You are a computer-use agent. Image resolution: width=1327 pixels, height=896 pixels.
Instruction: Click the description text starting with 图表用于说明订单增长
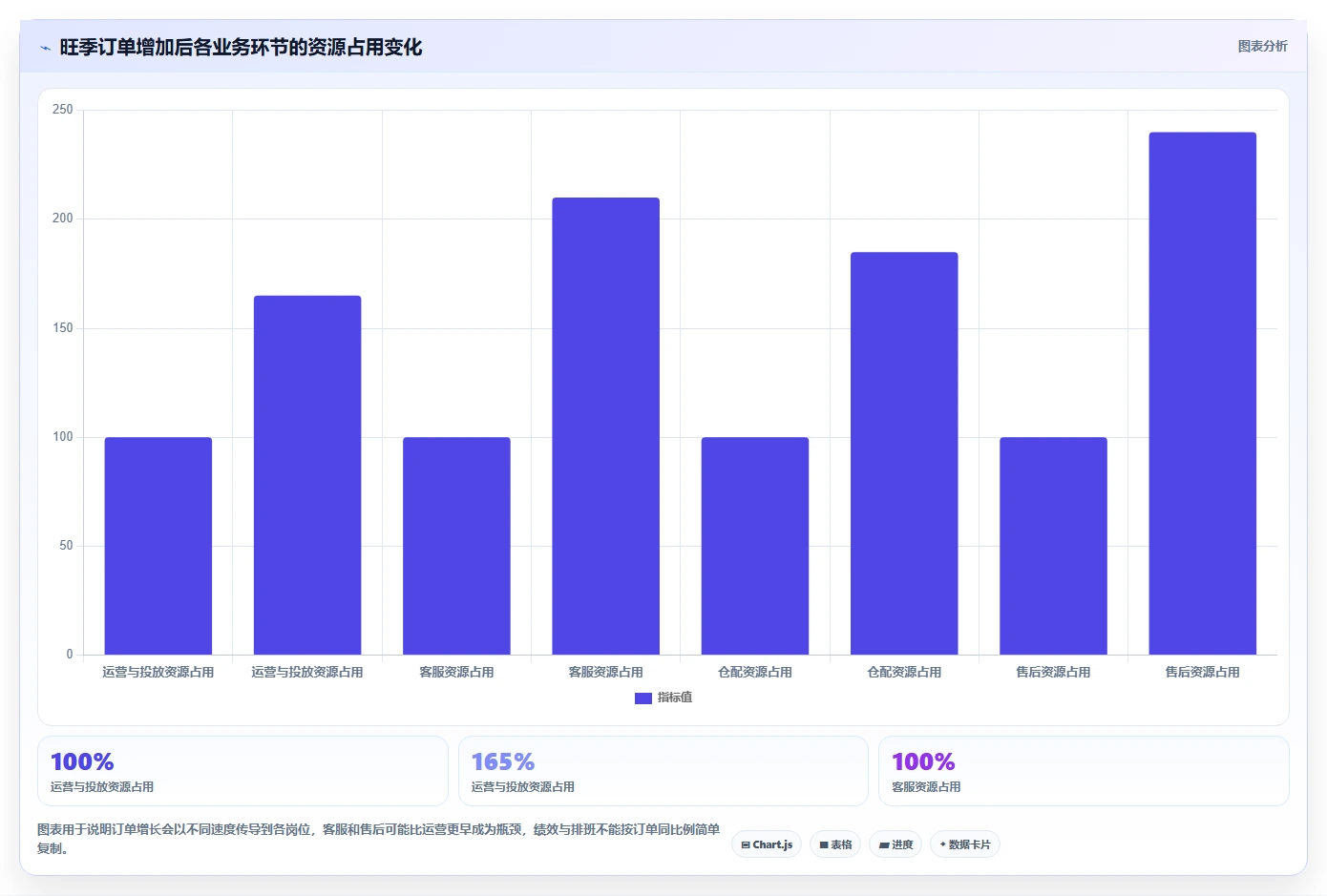pyautogui.click(x=379, y=839)
